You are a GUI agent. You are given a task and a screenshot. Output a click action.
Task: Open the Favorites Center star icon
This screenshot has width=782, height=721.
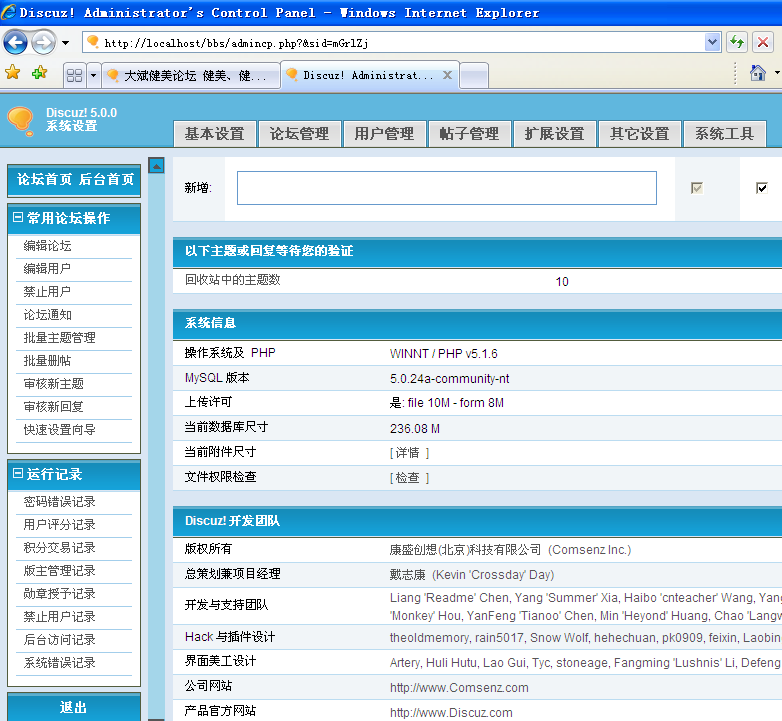click(x=12, y=73)
